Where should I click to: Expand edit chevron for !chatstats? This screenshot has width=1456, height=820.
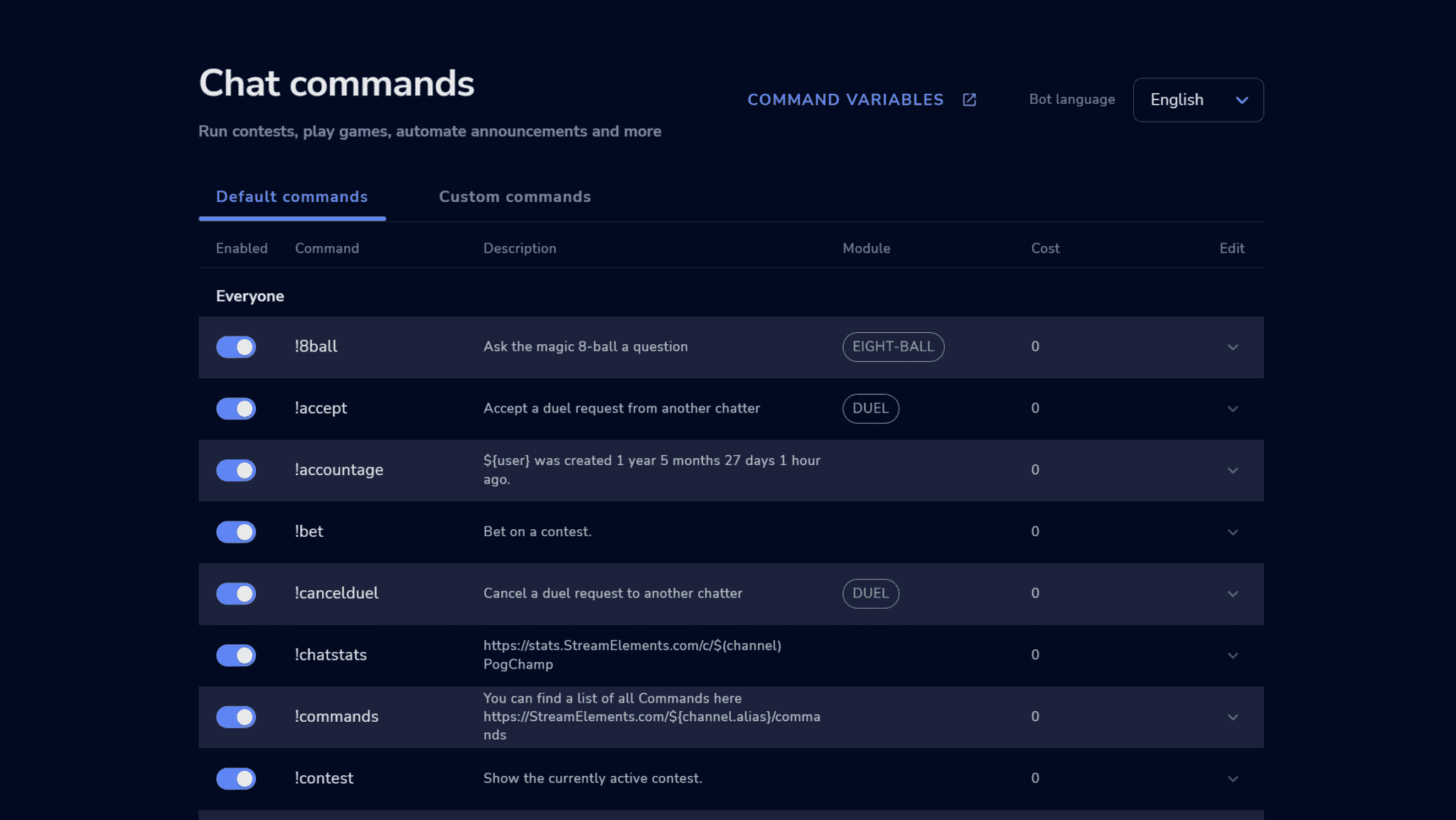click(1233, 655)
